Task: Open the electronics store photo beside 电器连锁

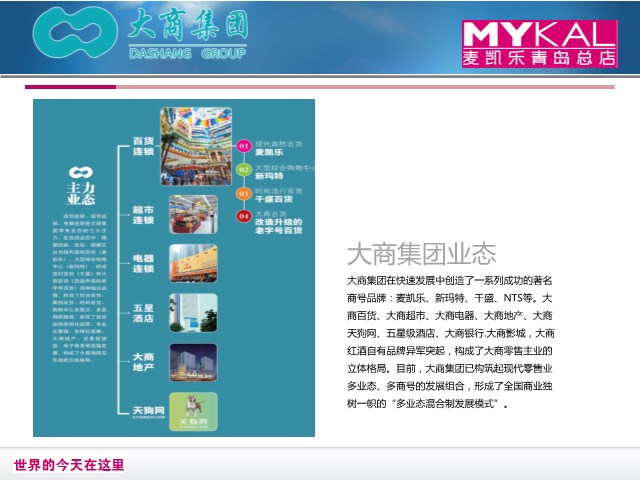Action: [x=193, y=264]
